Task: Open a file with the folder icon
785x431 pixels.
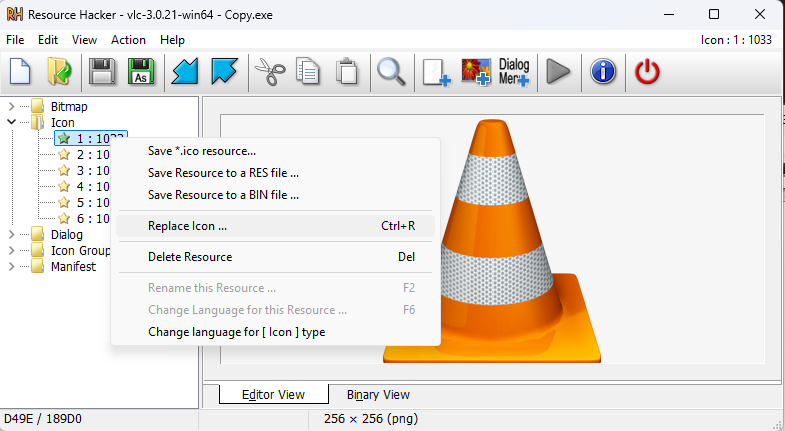Action: (x=60, y=72)
